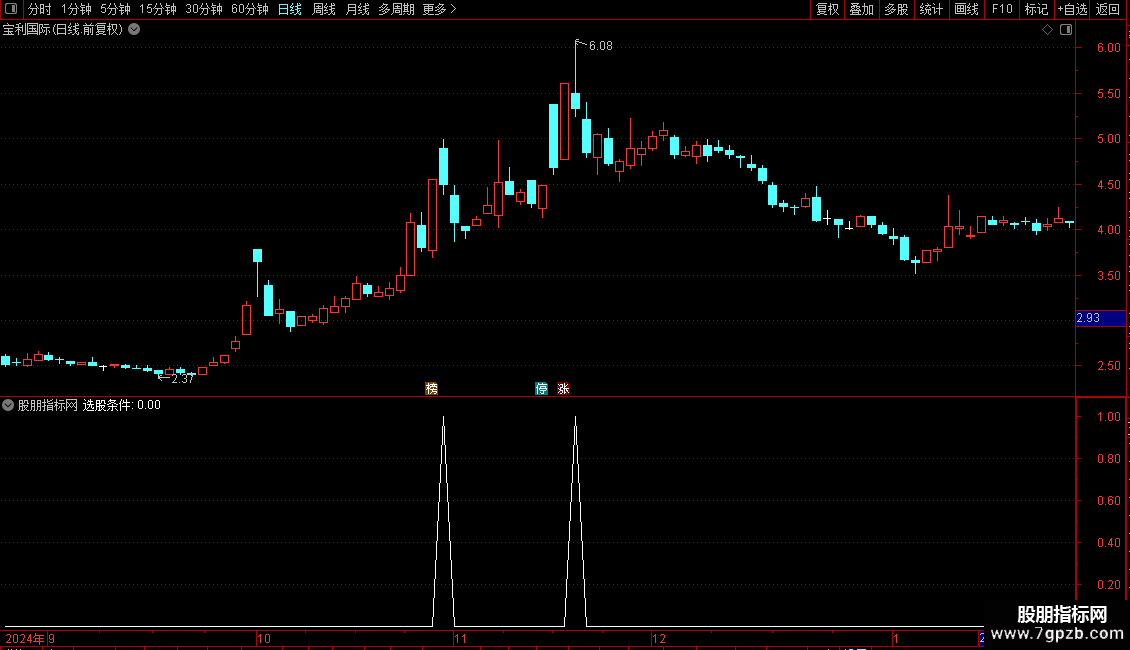
Task: Click month 11 on the time axis
Action: 460,638
